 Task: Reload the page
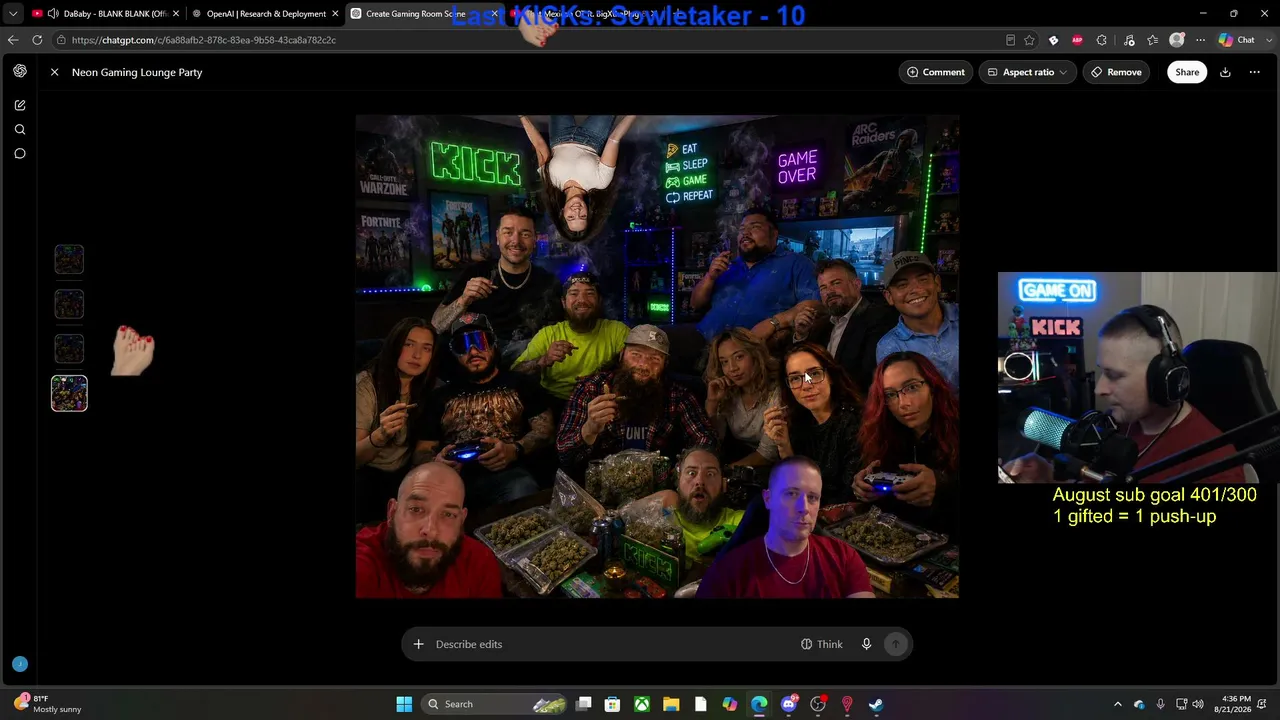pos(37,40)
